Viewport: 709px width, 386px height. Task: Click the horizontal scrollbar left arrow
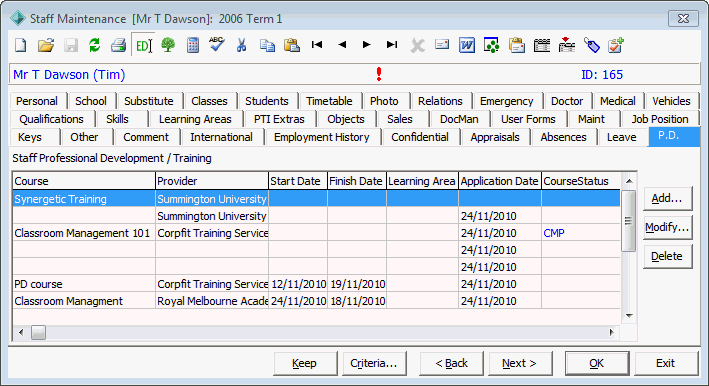pos(21,333)
